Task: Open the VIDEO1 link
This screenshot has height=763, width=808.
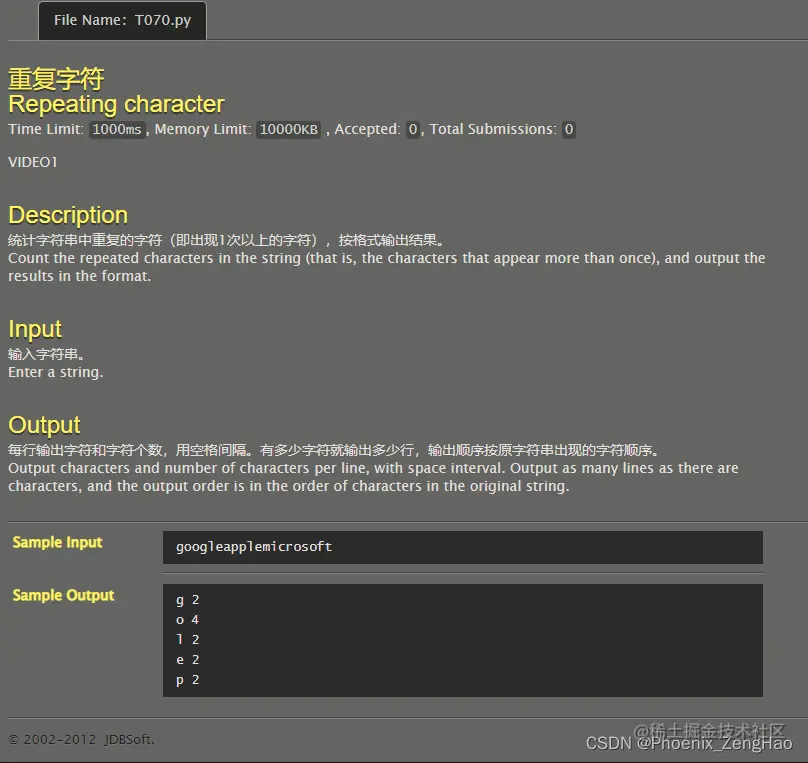Action: click(32, 162)
